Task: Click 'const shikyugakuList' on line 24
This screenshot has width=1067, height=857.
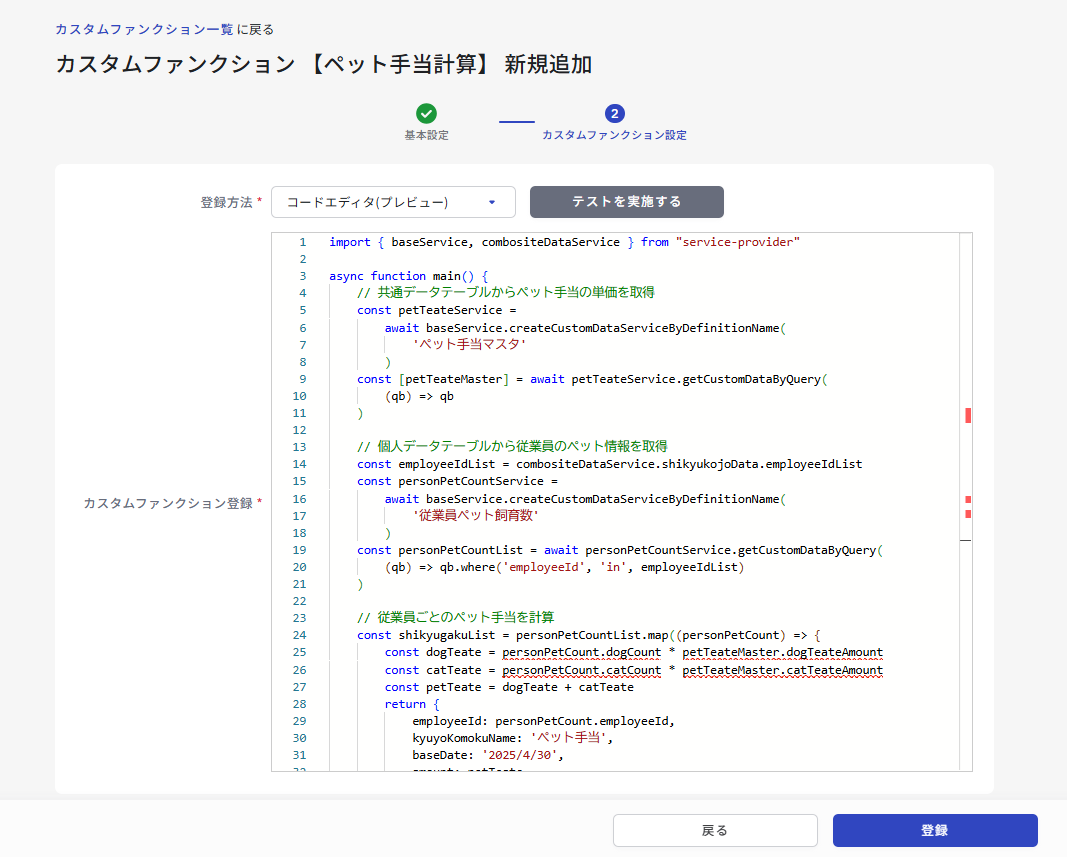Action: tap(426, 635)
